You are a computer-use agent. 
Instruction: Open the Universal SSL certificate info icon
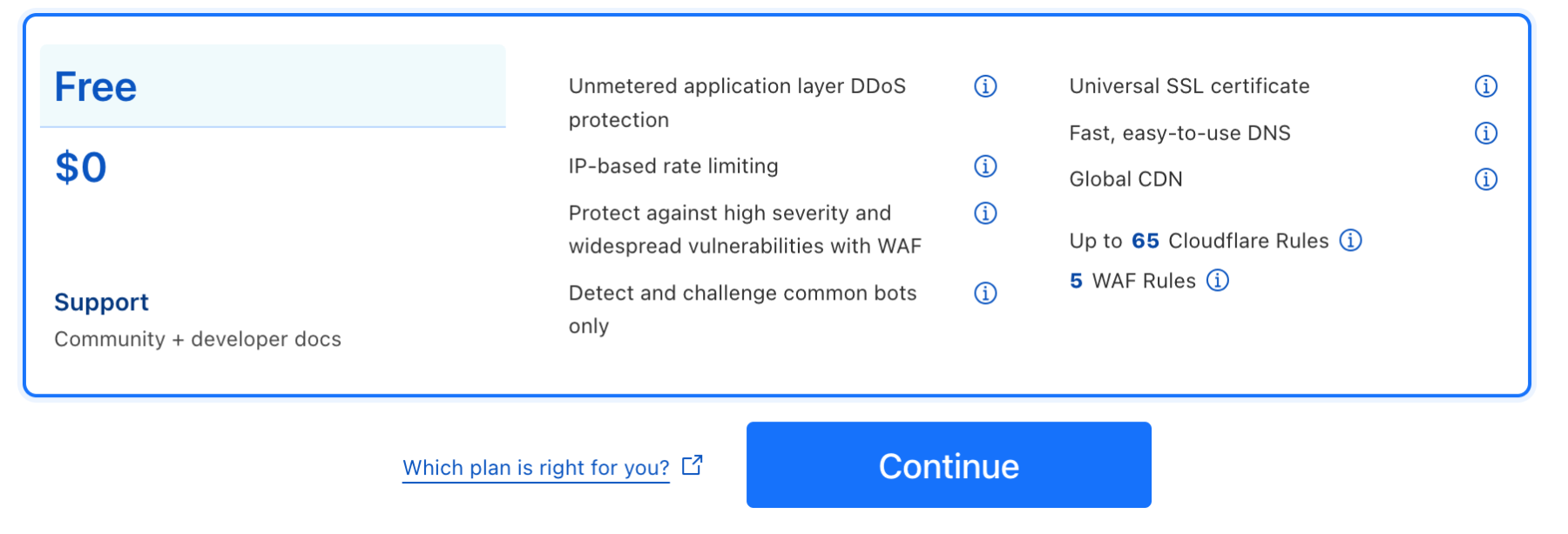click(x=1486, y=86)
